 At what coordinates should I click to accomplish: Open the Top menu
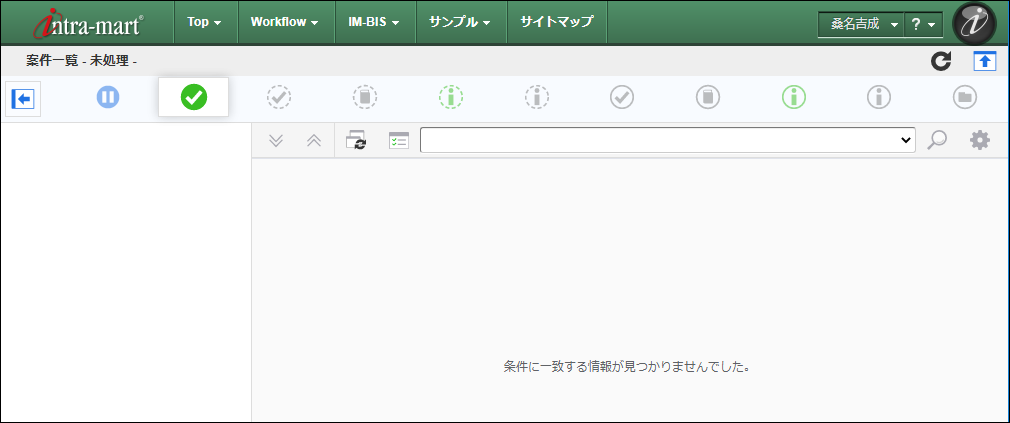click(x=204, y=22)
